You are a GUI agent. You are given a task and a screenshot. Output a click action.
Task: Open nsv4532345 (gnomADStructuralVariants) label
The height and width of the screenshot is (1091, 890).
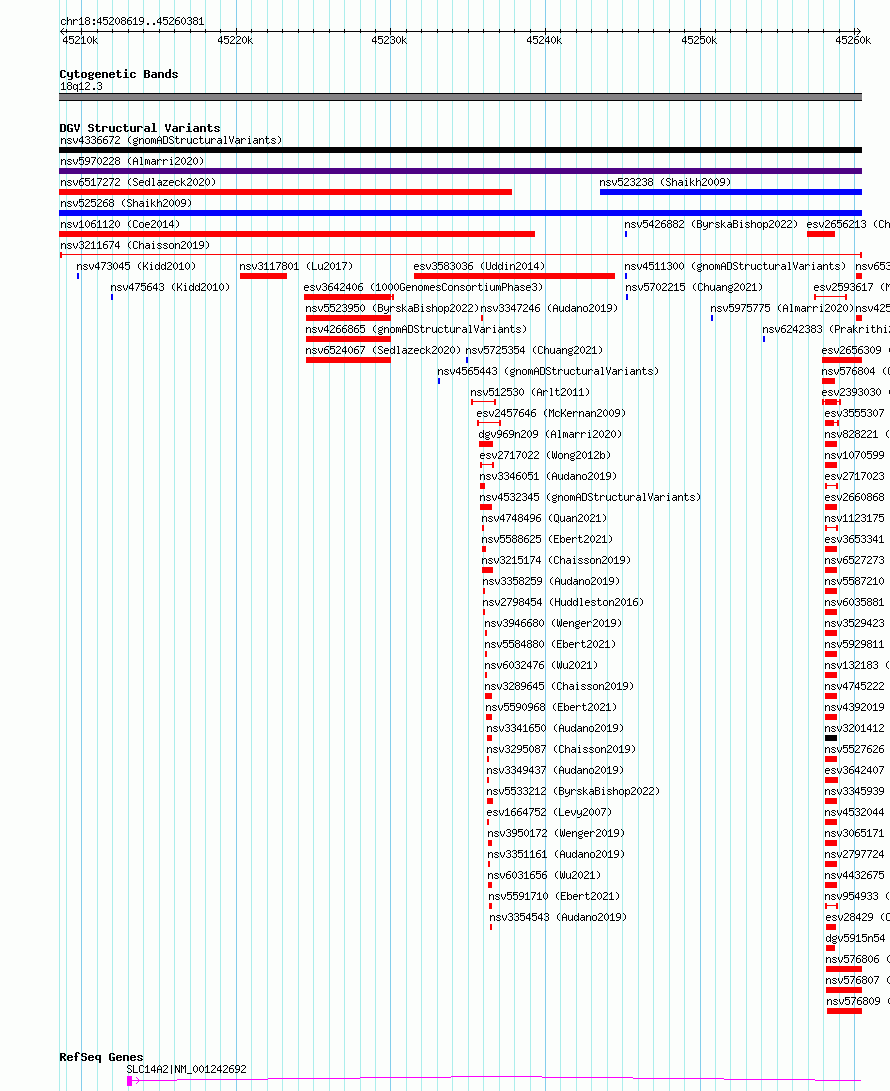point(590,495)
